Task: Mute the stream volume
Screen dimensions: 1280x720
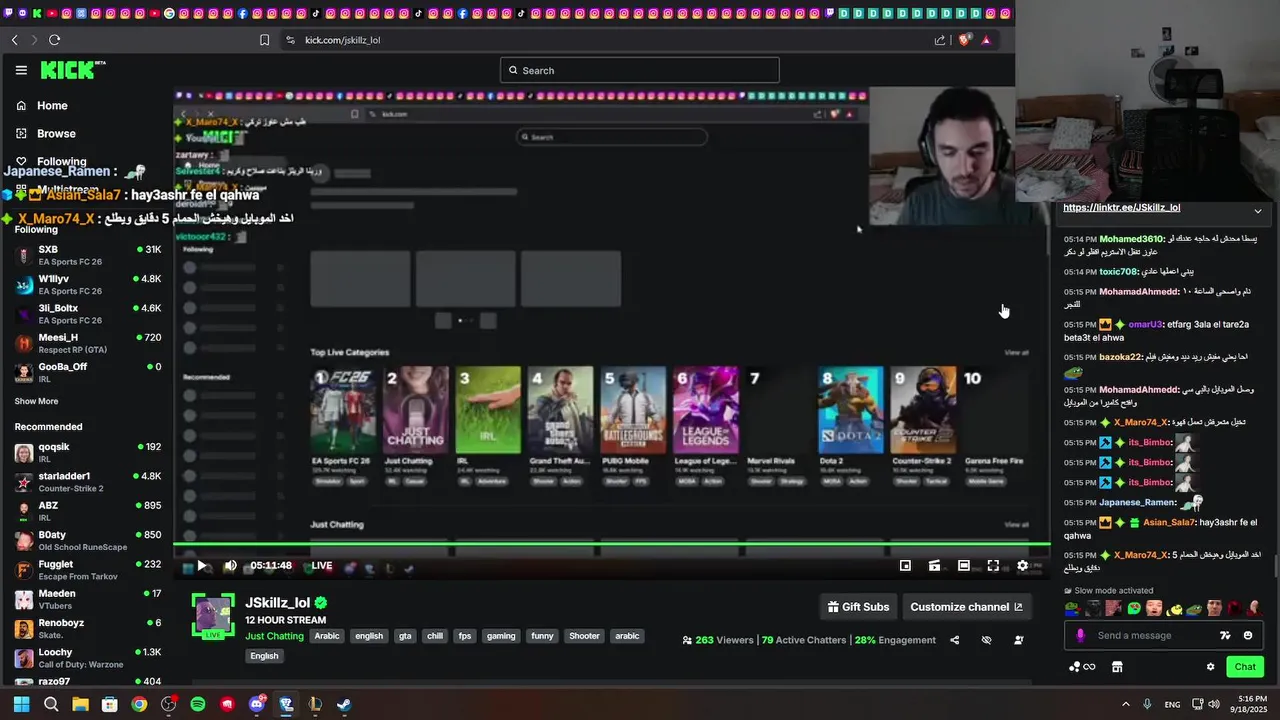Action: tap(230, 565)
